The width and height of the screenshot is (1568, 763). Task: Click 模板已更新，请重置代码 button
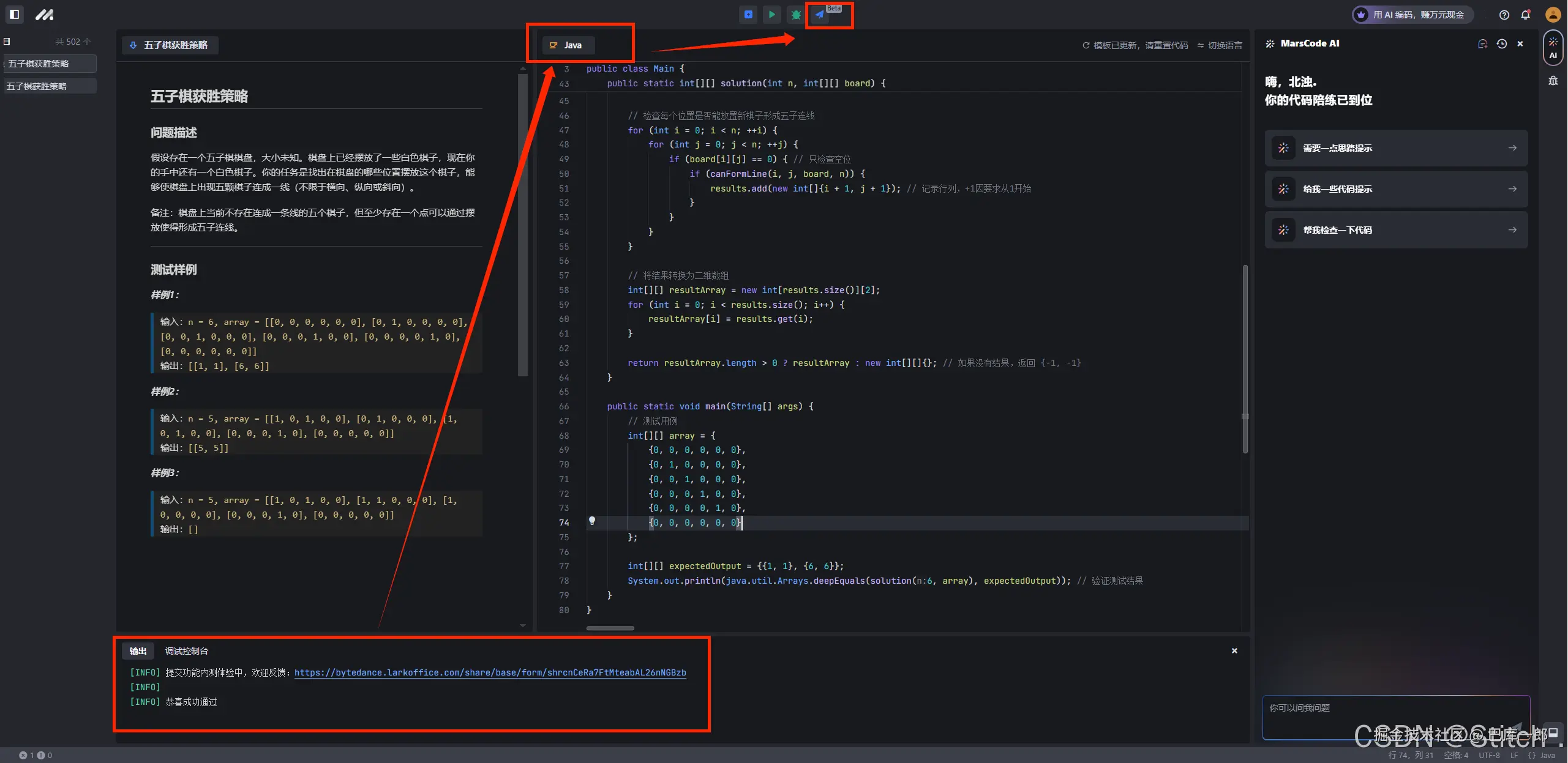click(x=1135, y=45)
